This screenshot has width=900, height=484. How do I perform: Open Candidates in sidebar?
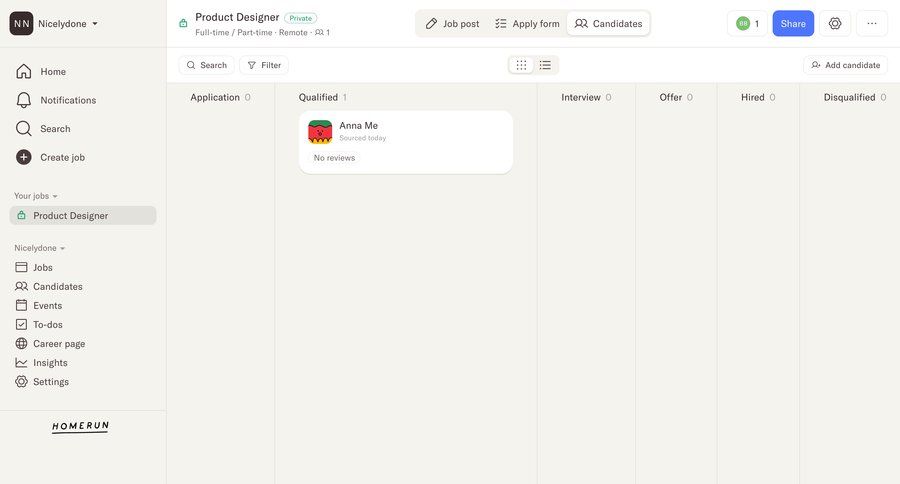tap(49, 286)
